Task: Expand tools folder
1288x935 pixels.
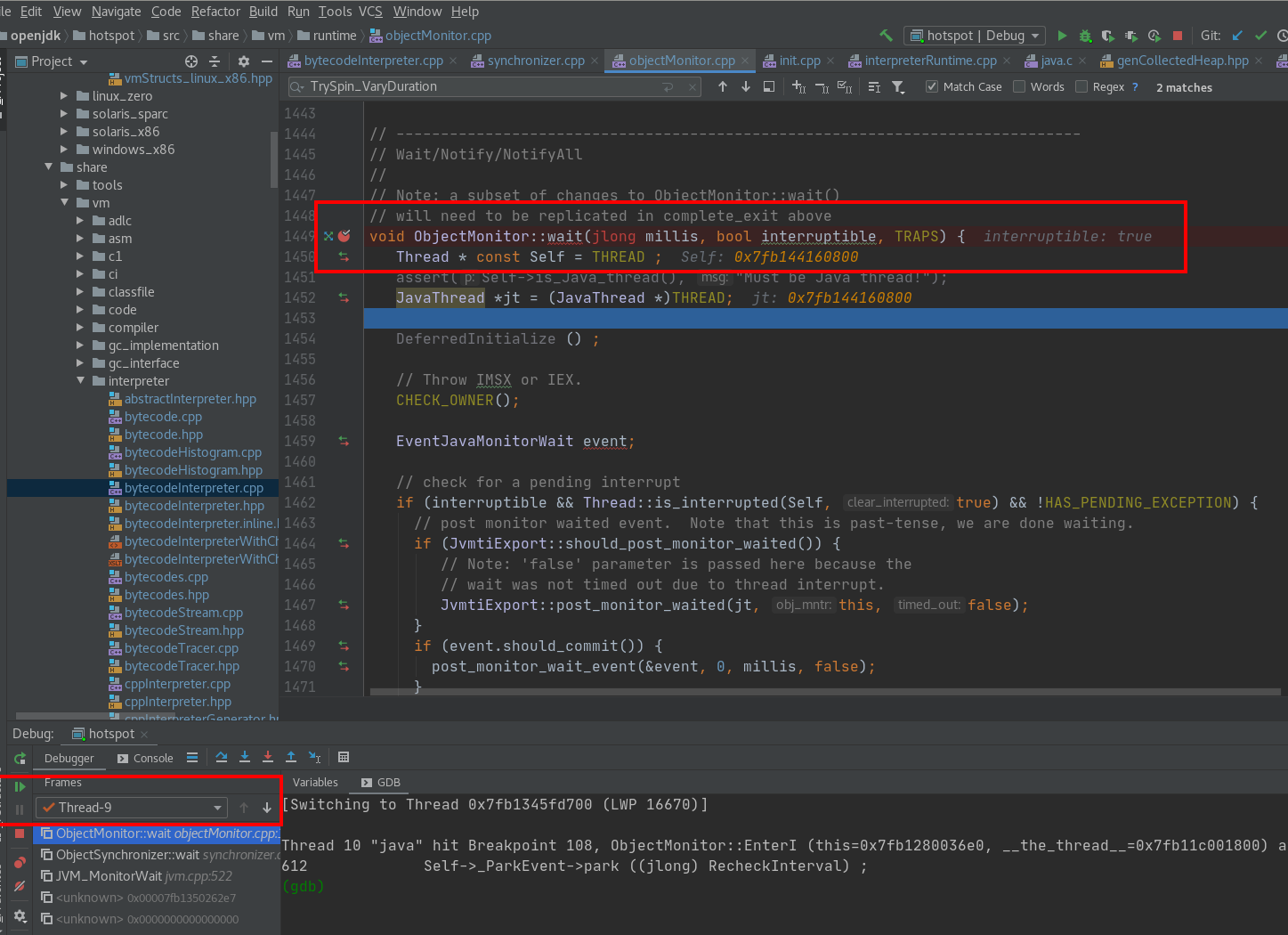Action: 63,184
